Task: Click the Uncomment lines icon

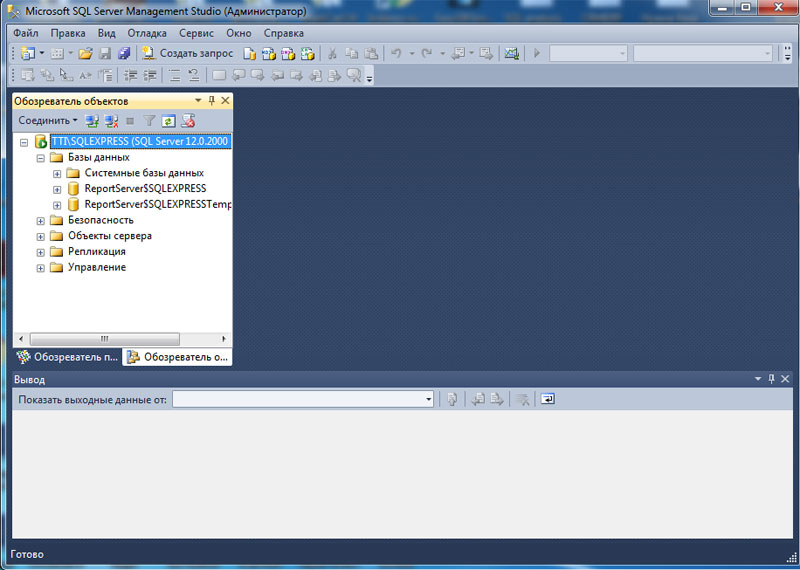Action: tap(193, 76)
